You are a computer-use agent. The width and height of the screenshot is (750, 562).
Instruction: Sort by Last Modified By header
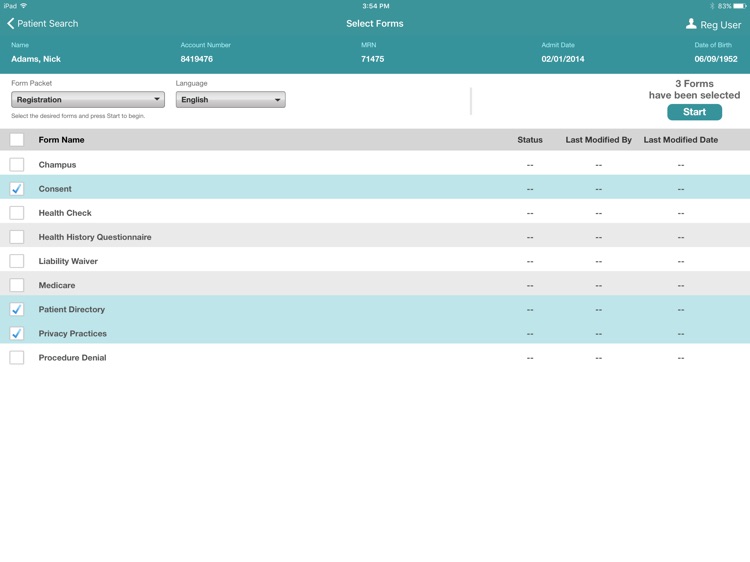coord(598,140)
